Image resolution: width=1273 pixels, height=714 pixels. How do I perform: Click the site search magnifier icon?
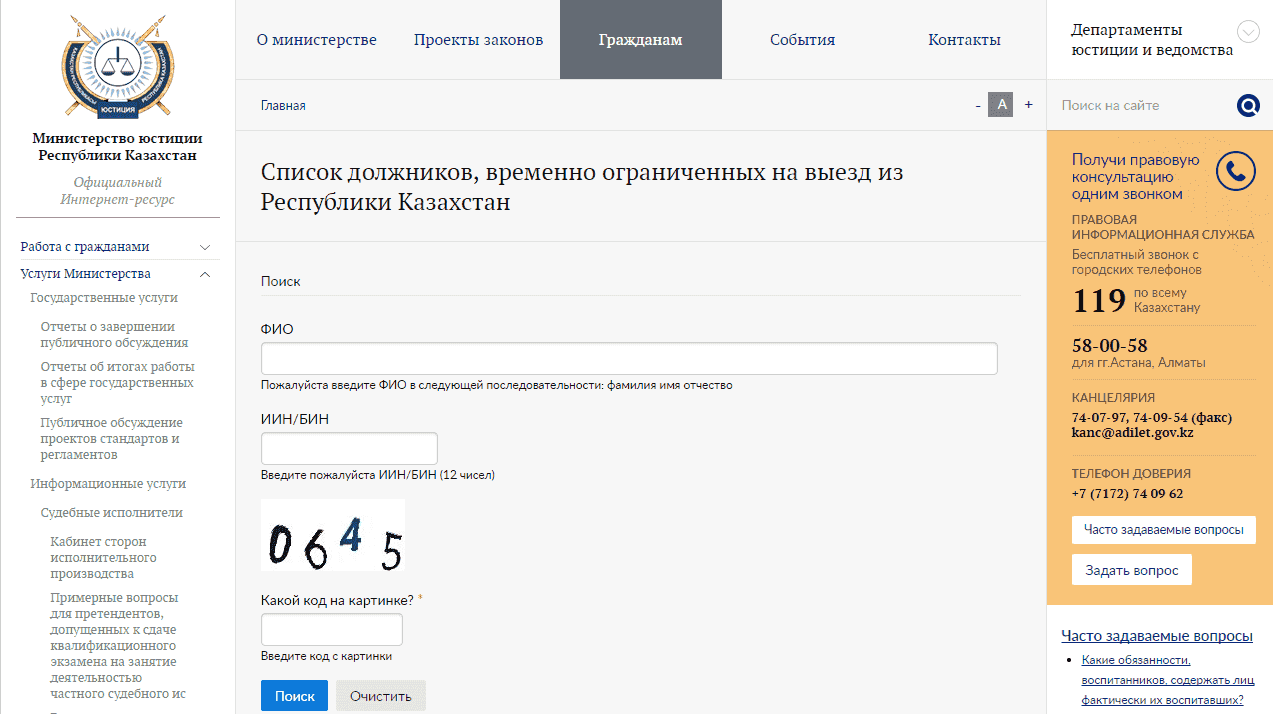pyautogui.click(x=1247, y=105)
